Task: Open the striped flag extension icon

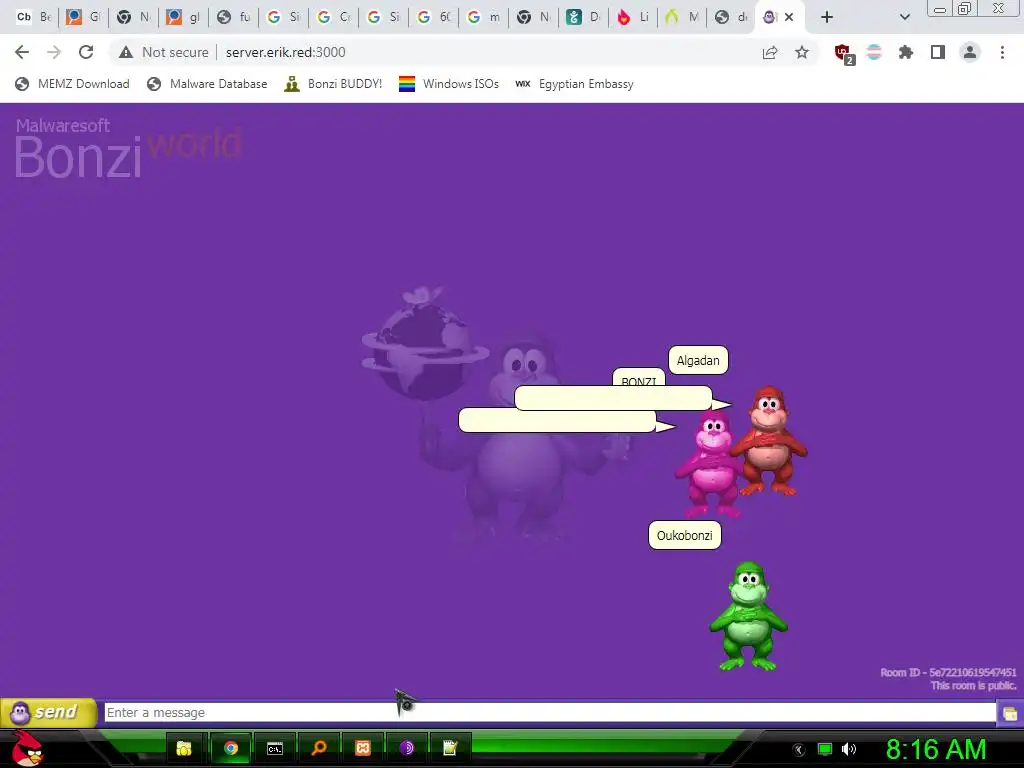Action: (x=874, y=52)
